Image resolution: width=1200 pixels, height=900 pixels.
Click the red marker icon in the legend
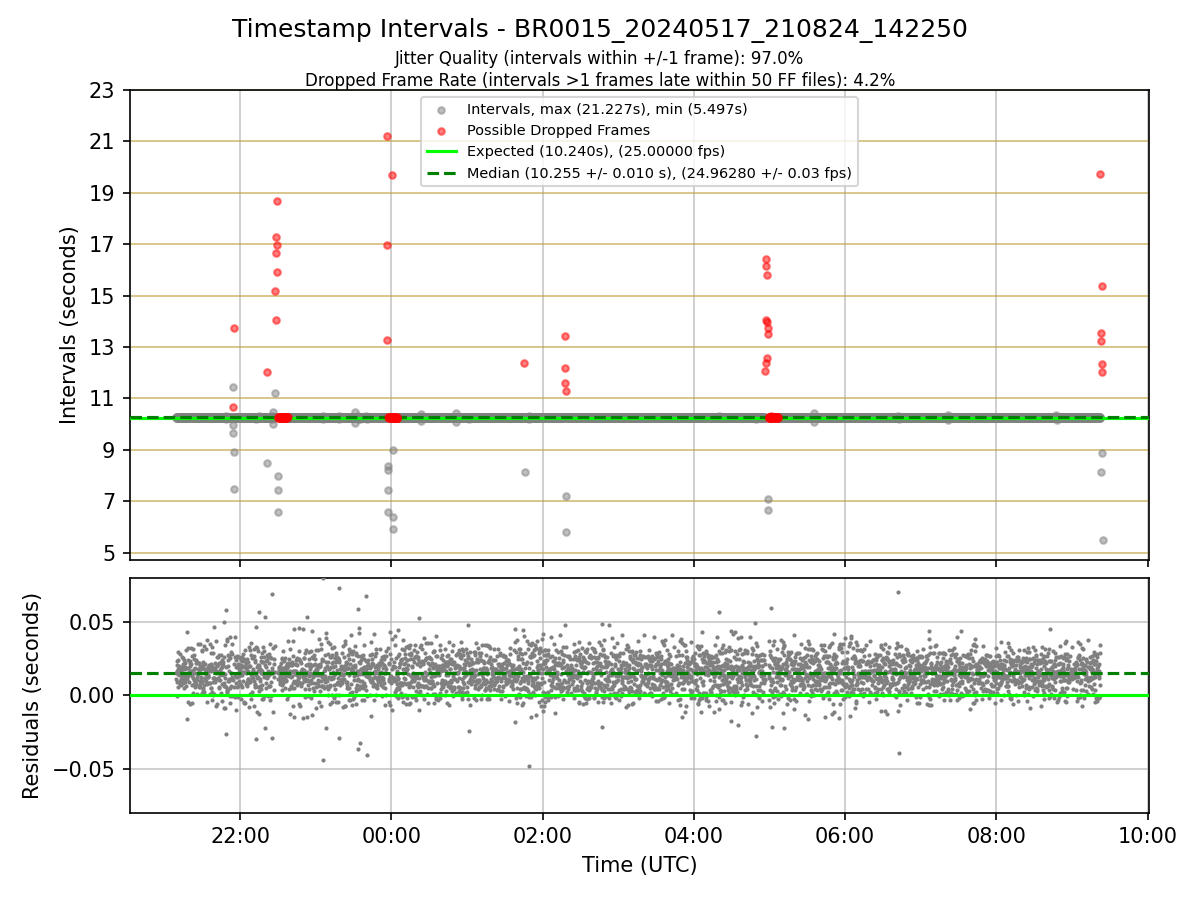(x=441, y=131)
